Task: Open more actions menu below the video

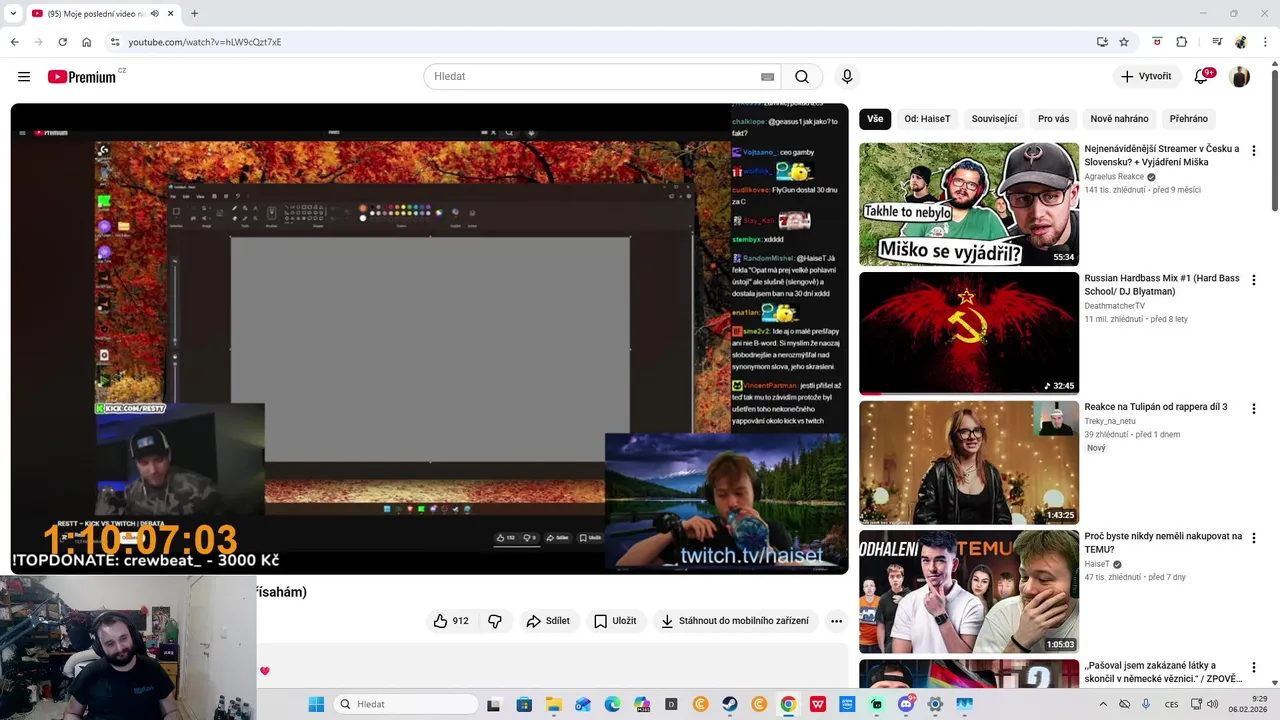Action: tap(836, 621)
